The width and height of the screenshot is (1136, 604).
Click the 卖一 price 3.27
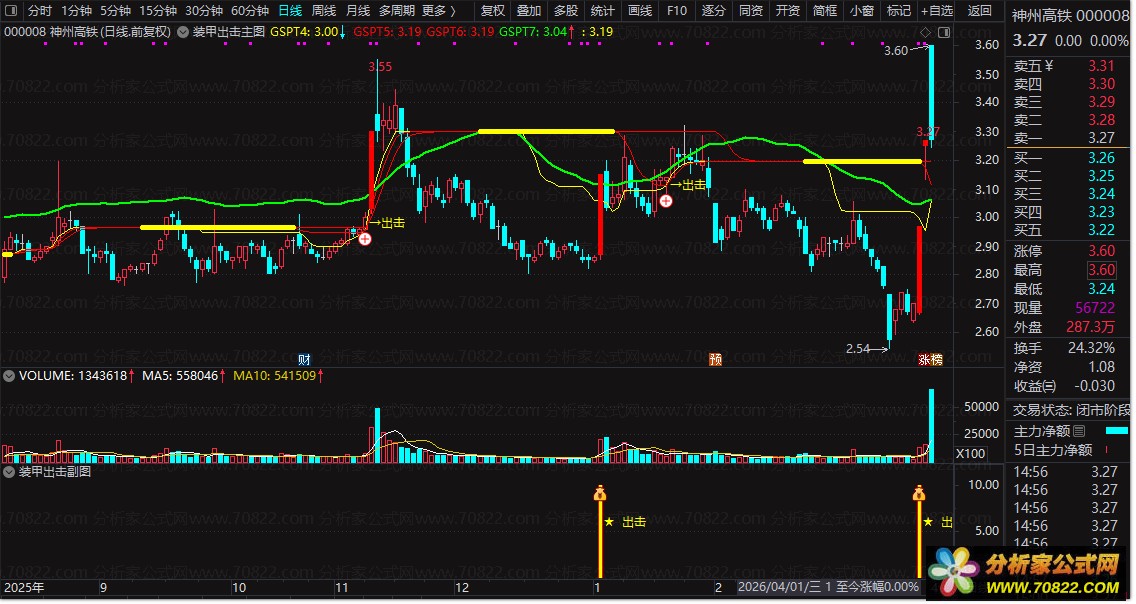1101,138
